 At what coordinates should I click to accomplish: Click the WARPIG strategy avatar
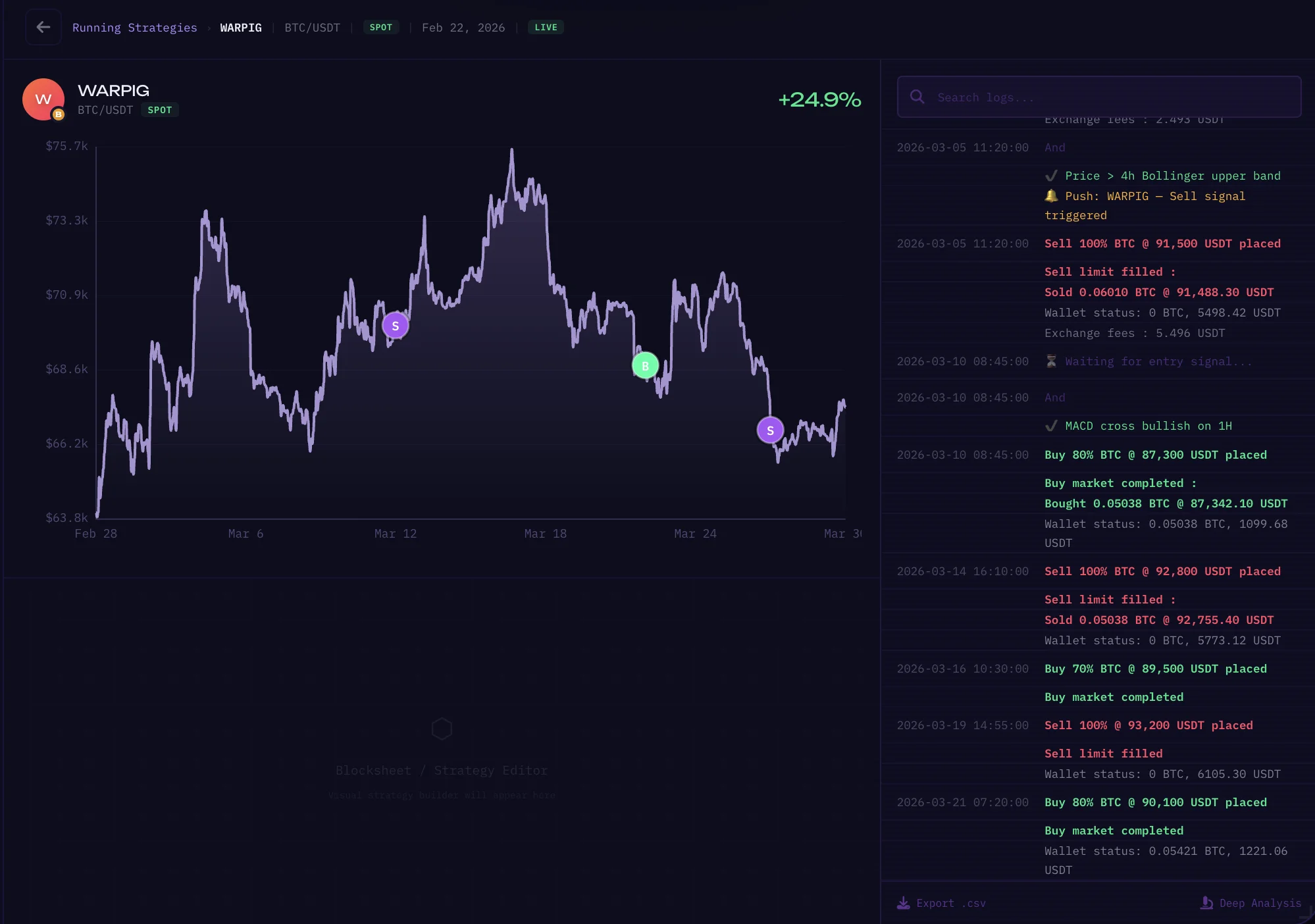42,99
